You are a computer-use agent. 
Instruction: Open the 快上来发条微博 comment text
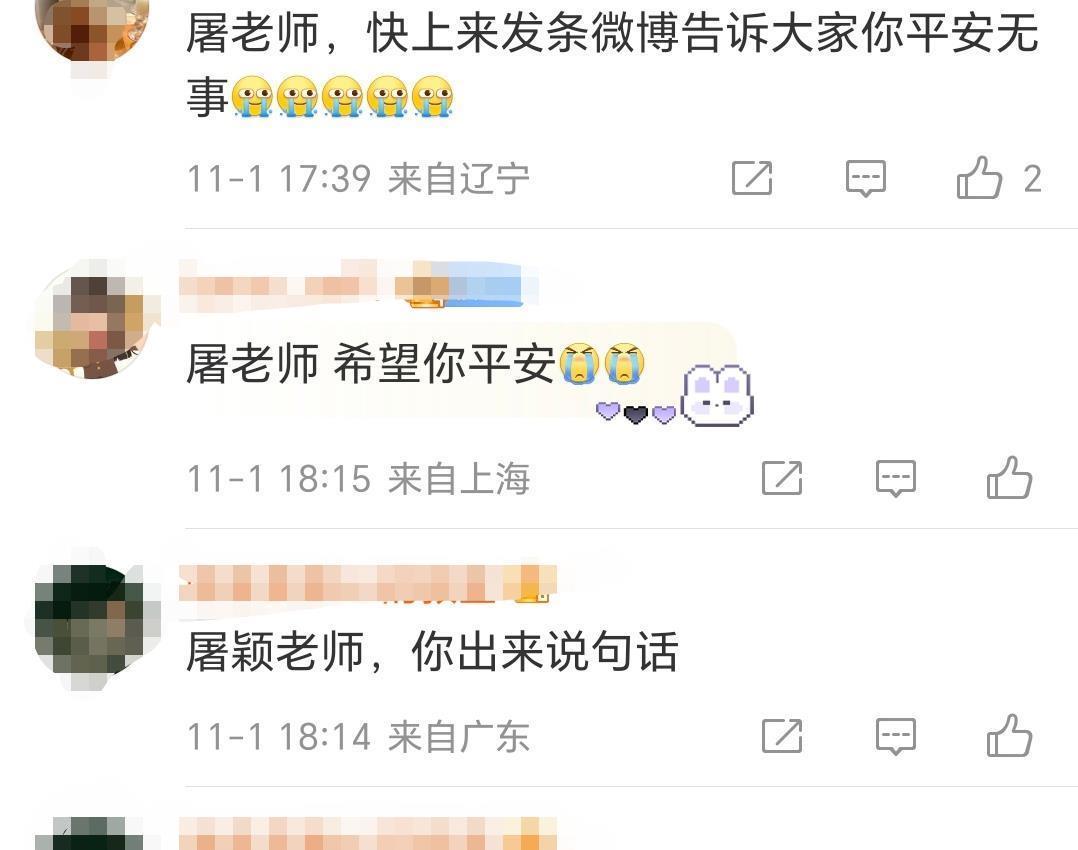[612, 63]
